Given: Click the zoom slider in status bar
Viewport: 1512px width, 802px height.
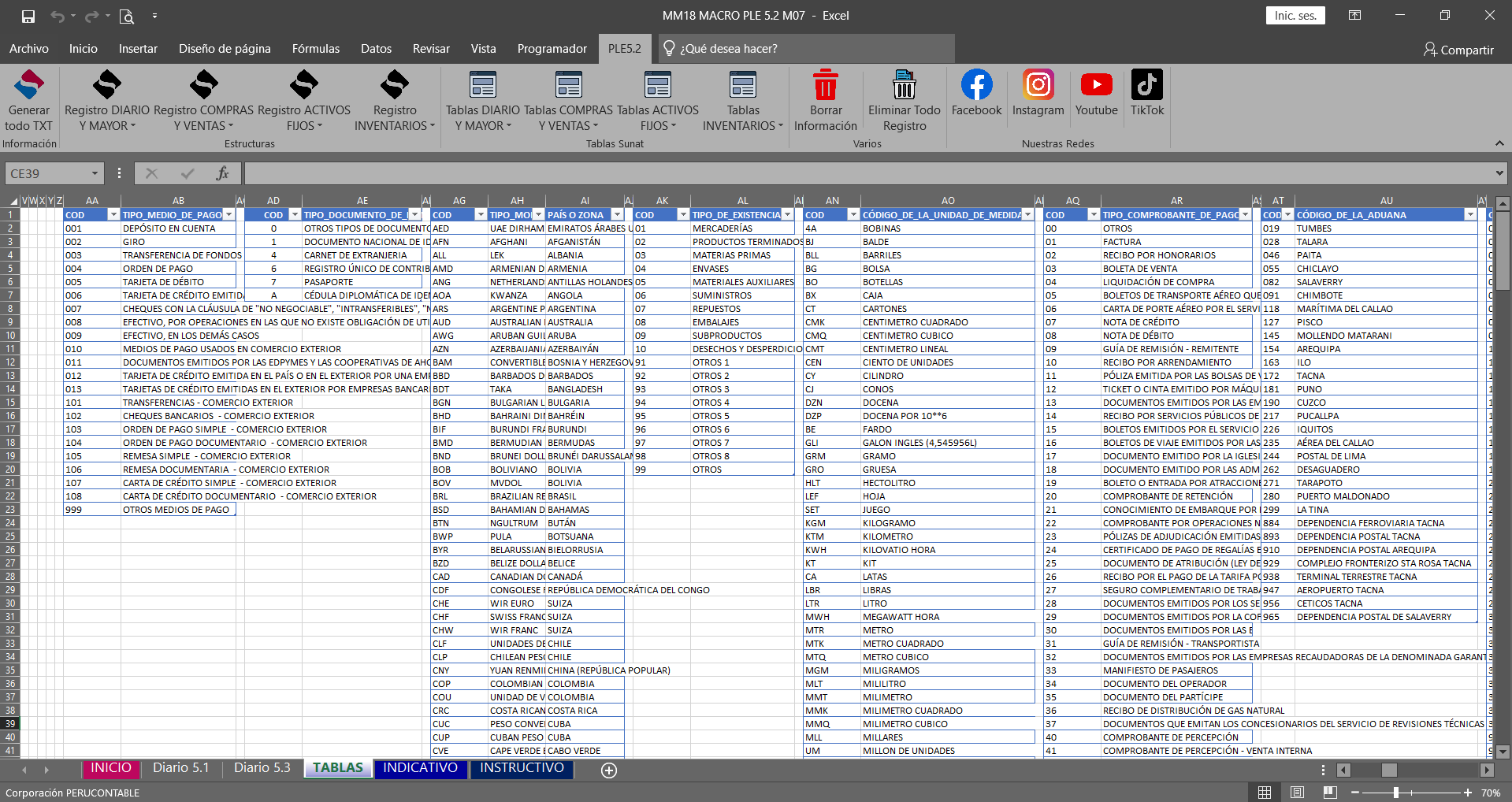Looking at the screenshot, I should click(x=1395, y=793).
